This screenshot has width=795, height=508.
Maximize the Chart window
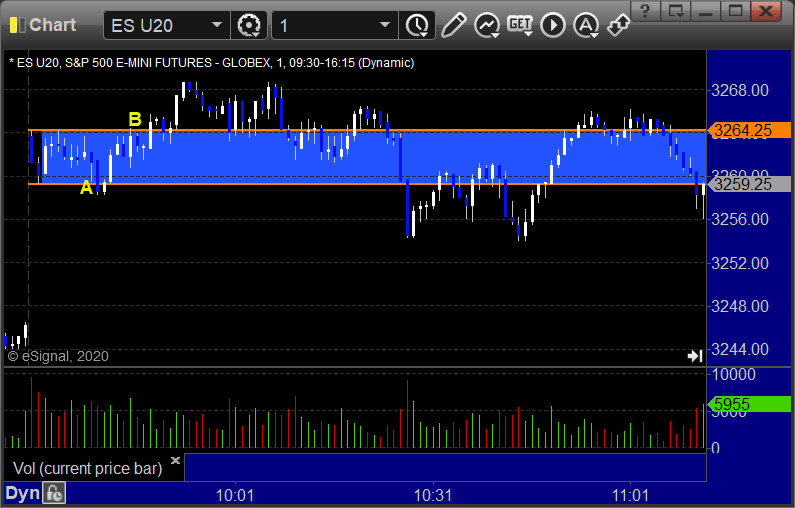(736, 11)
